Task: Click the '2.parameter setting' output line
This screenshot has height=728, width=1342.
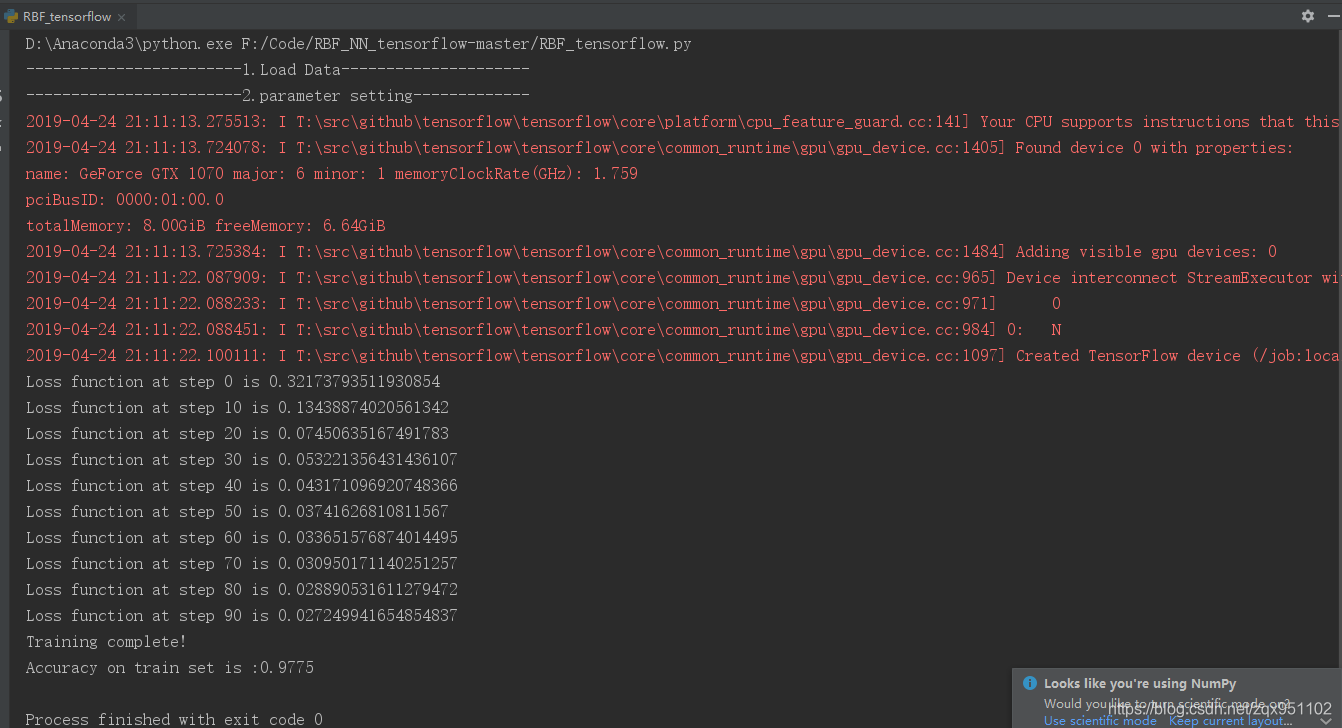Action: click(277, 96)
